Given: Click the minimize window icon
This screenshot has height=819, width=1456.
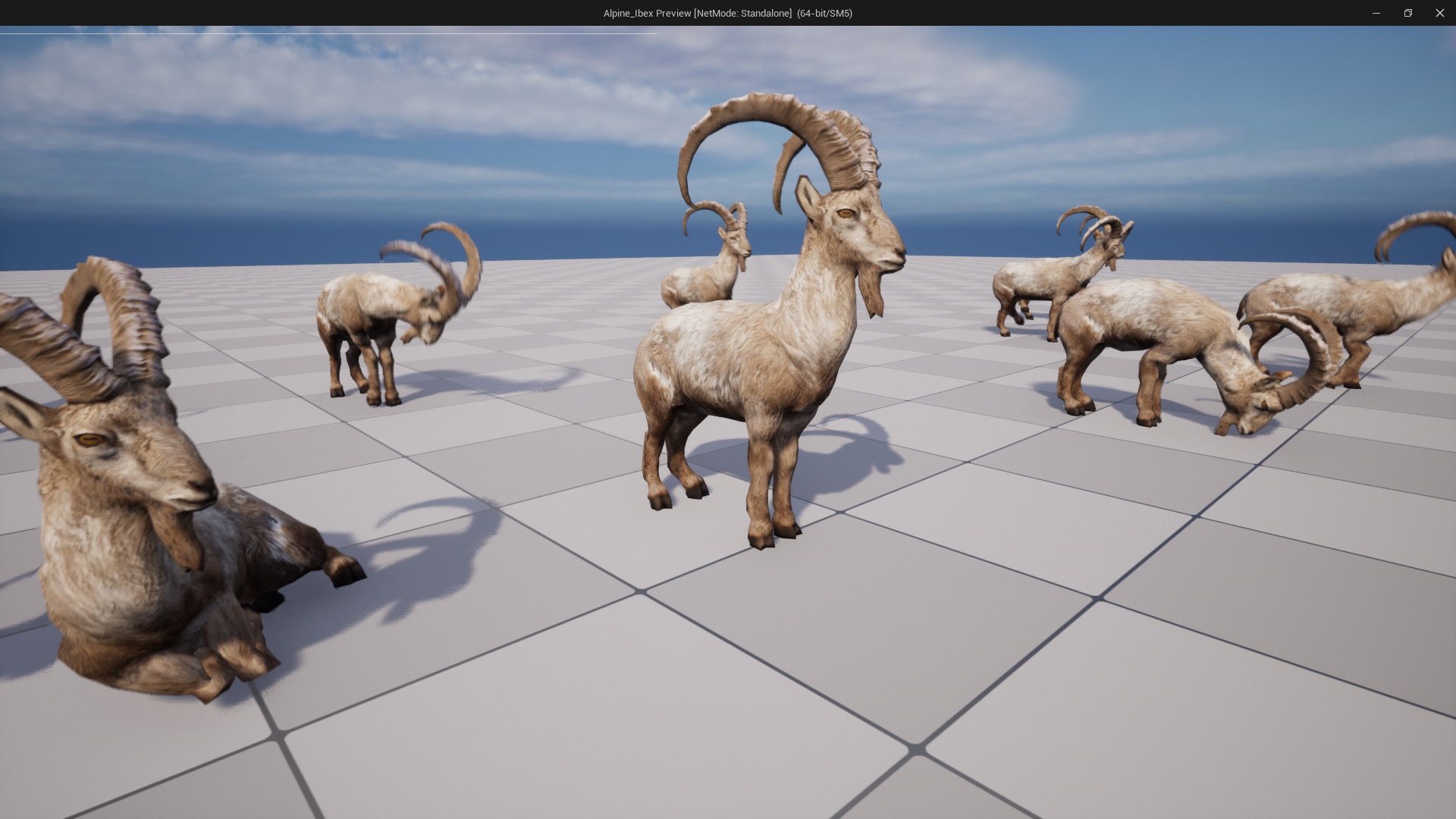Looking at the screenshot, I should click(x=1376, y=13).
